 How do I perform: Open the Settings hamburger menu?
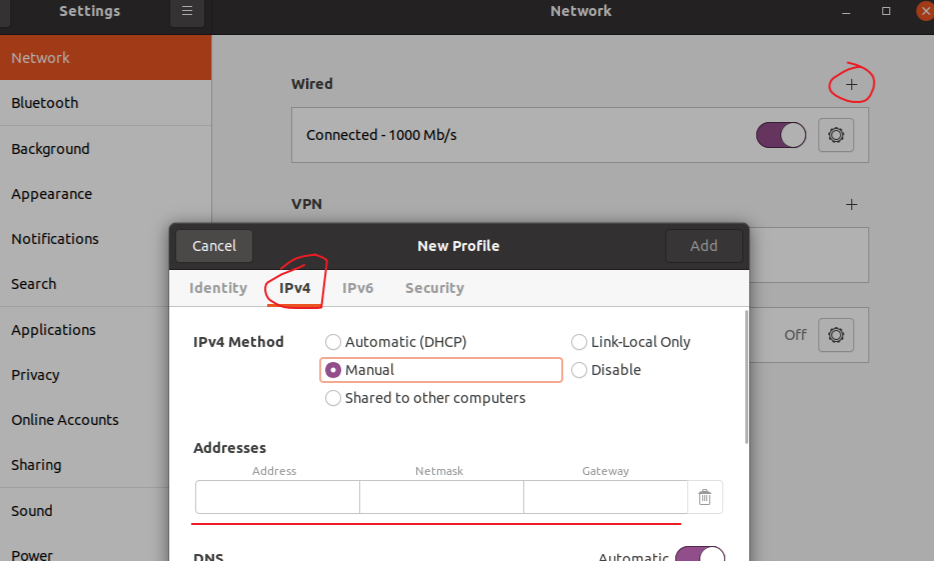pyautogui.click(x=187, y=11)
